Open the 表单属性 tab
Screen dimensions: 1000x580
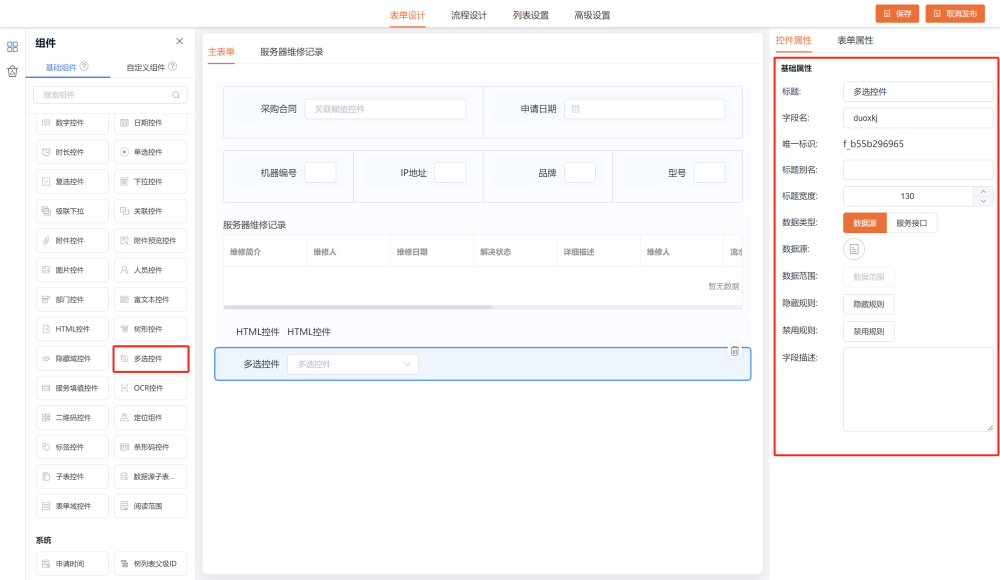coord(855,40)
